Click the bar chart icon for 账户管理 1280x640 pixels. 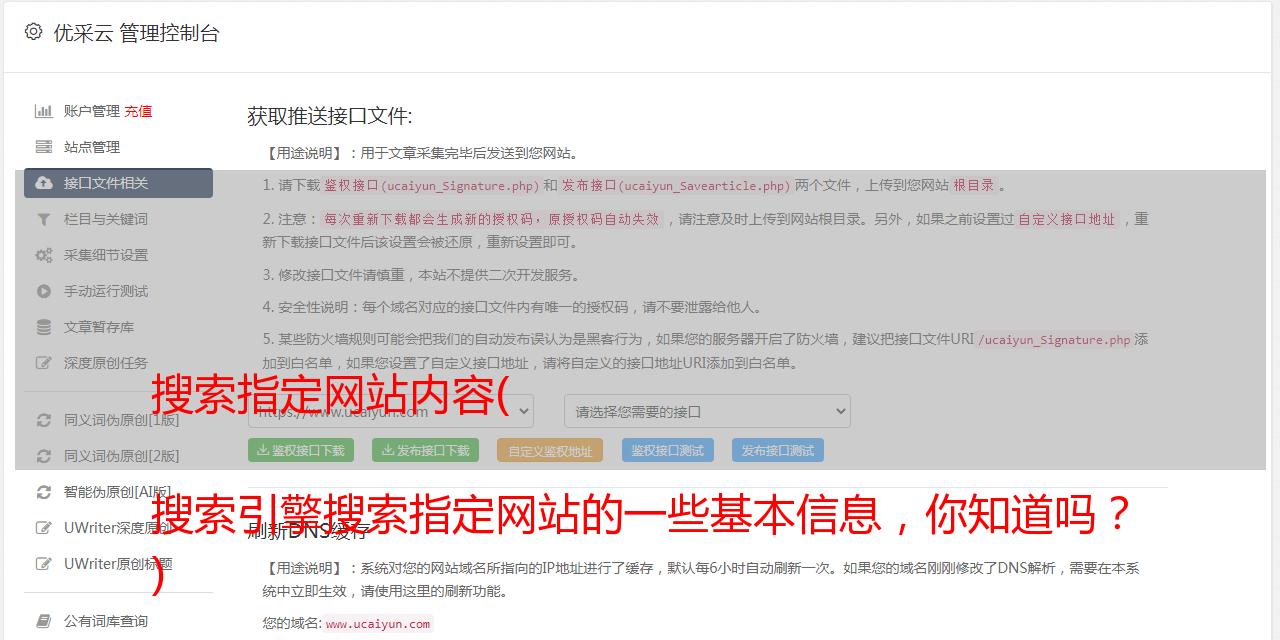pos(44,111)
